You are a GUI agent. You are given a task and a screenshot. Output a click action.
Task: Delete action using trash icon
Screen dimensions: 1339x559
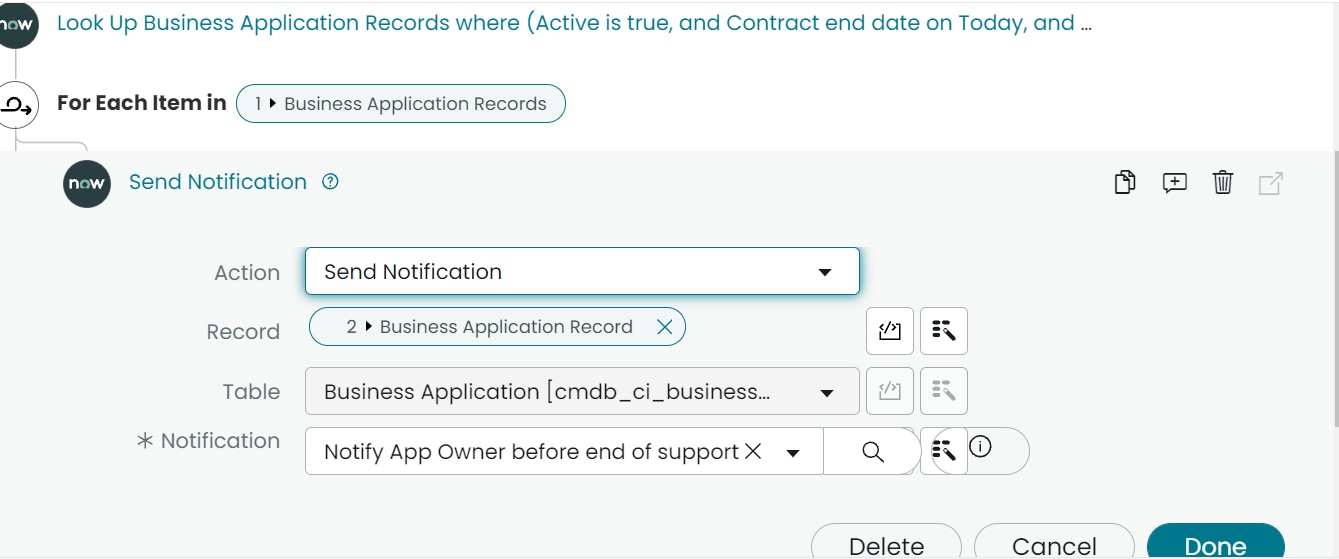1222,183
